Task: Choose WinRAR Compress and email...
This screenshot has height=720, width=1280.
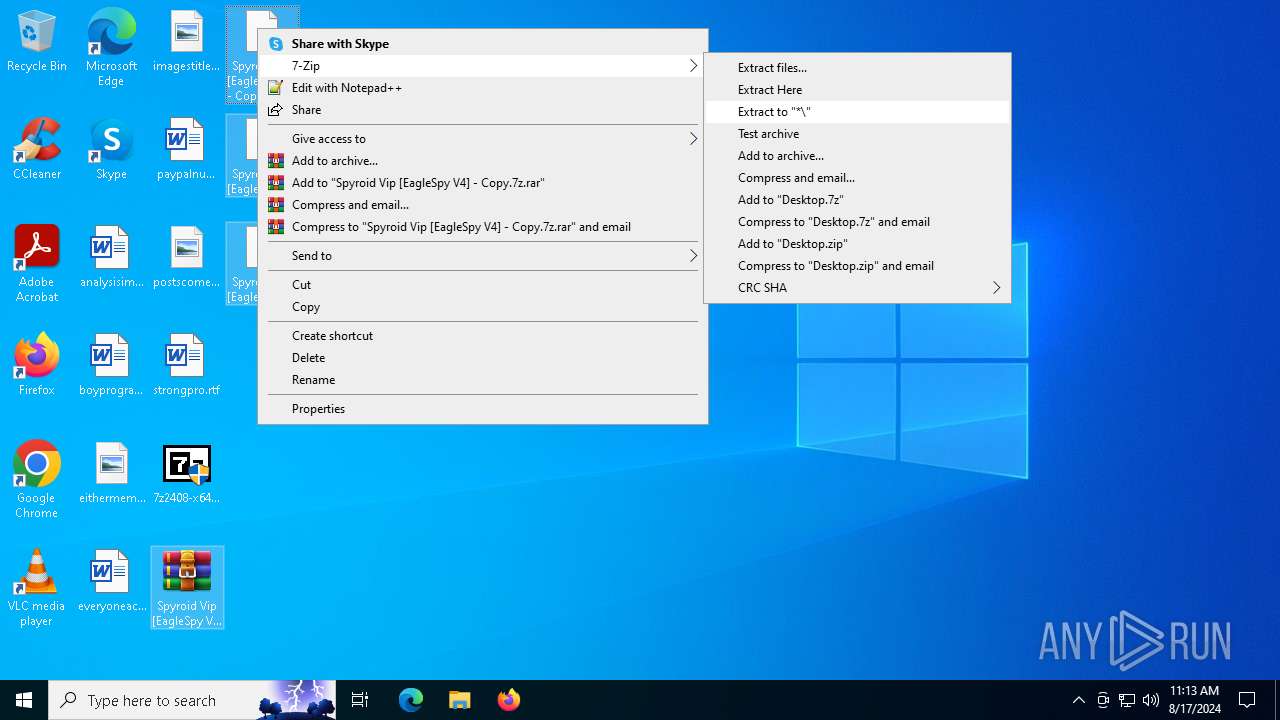Action: pos(483,205)
